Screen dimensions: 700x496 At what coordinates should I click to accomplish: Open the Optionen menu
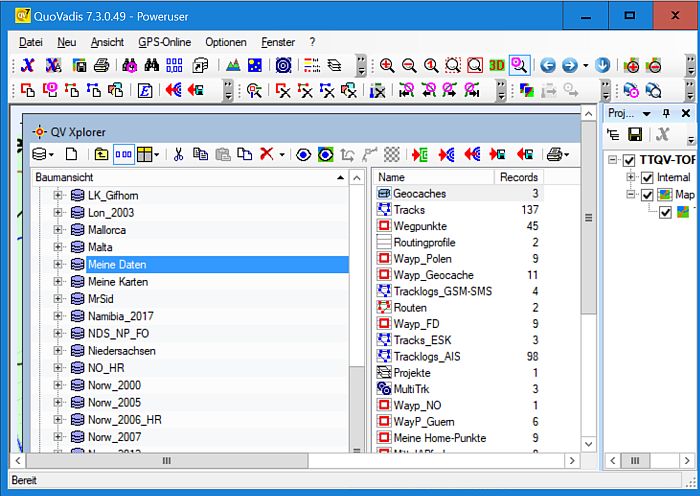click(x=226, y=42)
